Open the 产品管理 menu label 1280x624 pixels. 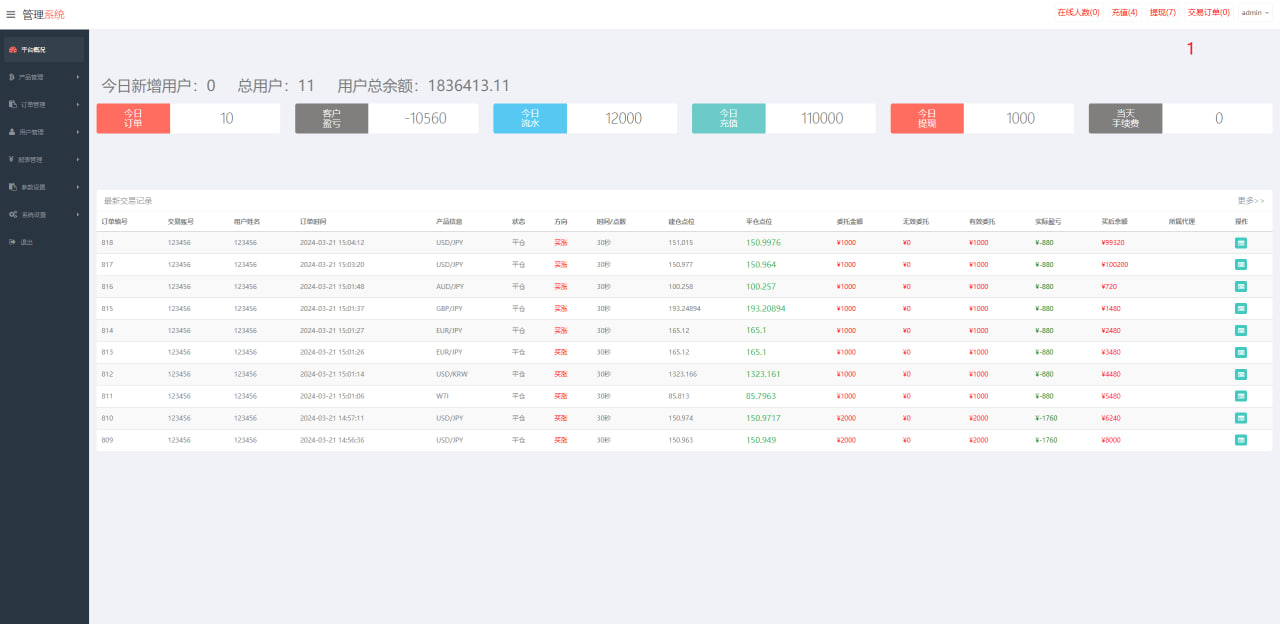[x=32, y=77]
